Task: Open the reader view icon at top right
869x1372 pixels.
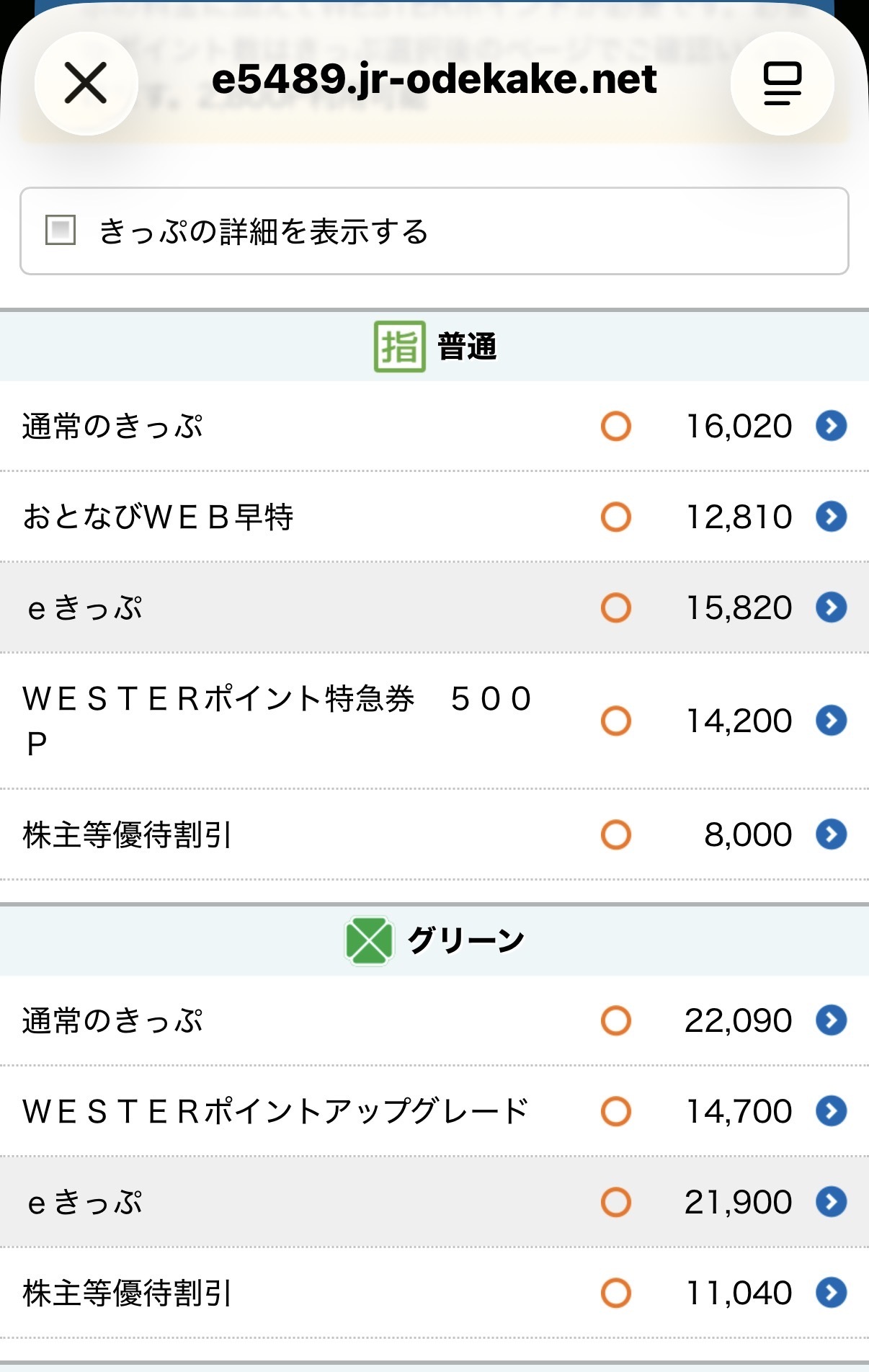Action: 782,83
